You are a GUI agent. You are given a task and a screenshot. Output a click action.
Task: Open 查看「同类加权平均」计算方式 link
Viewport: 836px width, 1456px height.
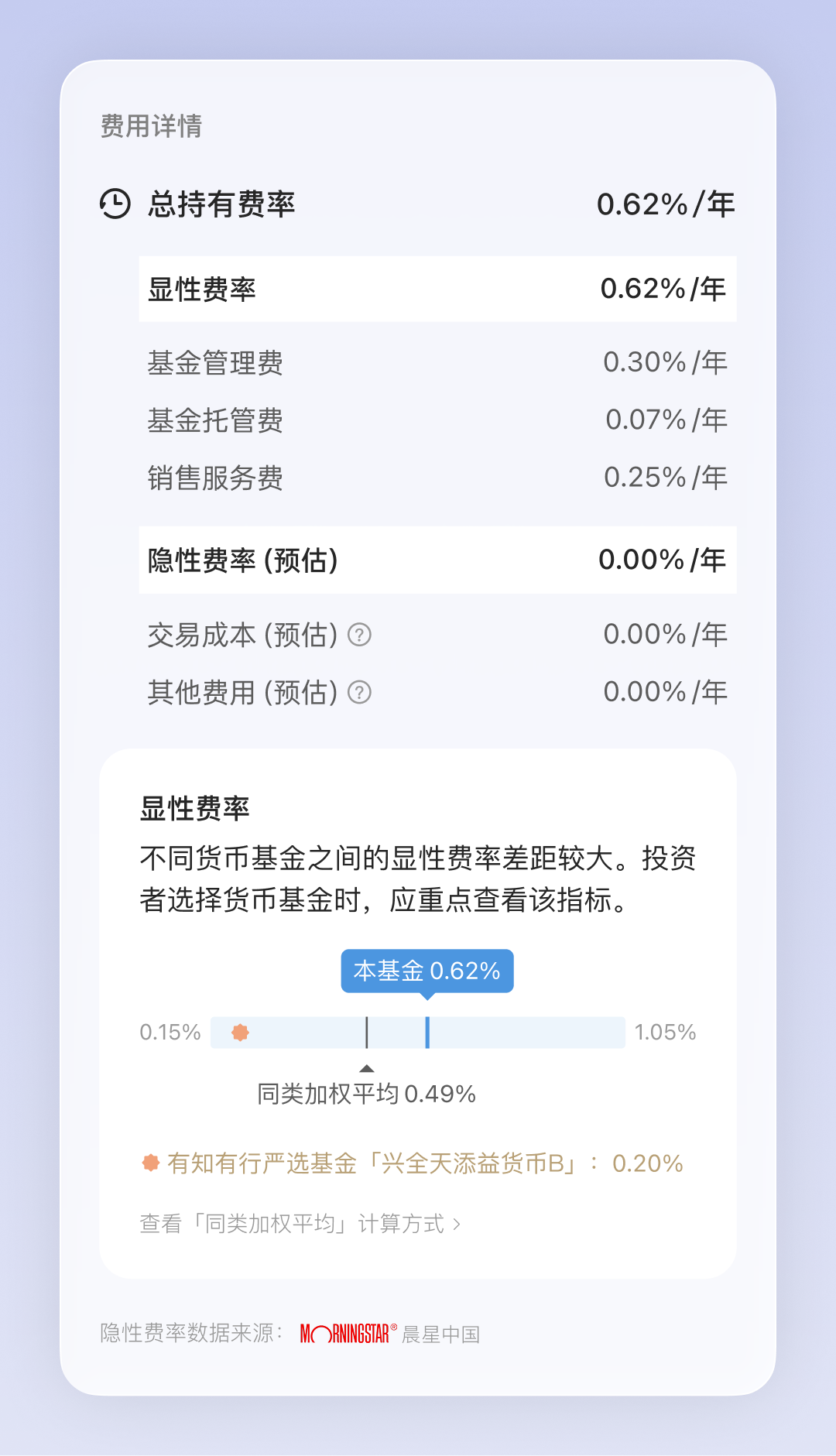[293, 1224]
